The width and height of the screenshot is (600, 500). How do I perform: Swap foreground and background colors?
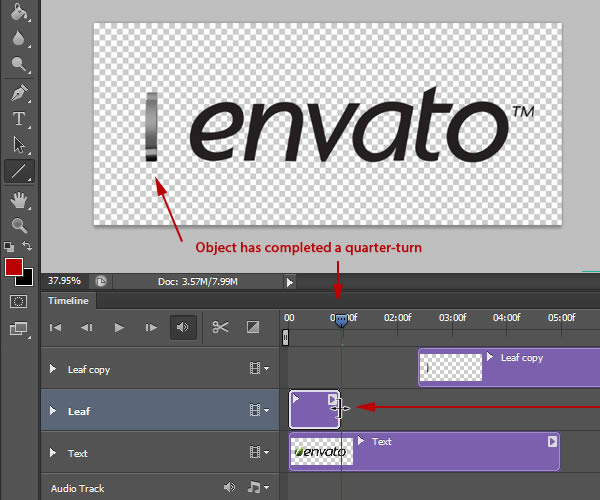pos(27,246)
